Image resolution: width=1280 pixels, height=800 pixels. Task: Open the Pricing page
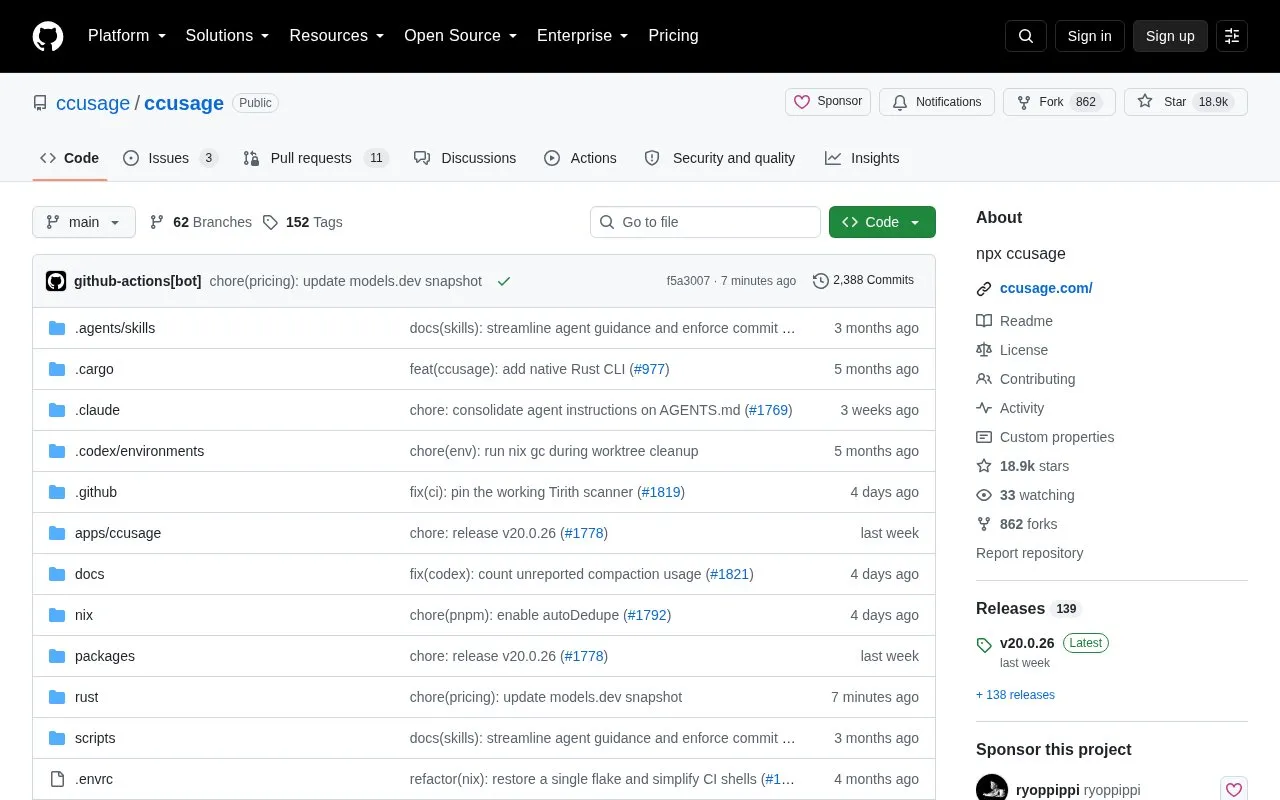673,36
